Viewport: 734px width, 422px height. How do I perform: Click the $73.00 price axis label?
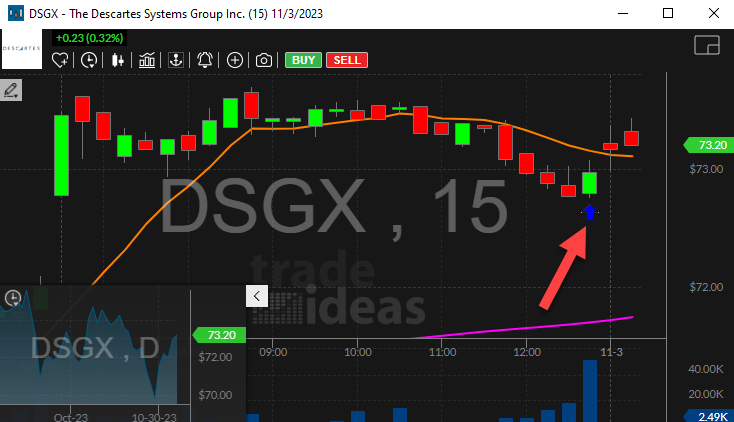(x=706, y=169)
